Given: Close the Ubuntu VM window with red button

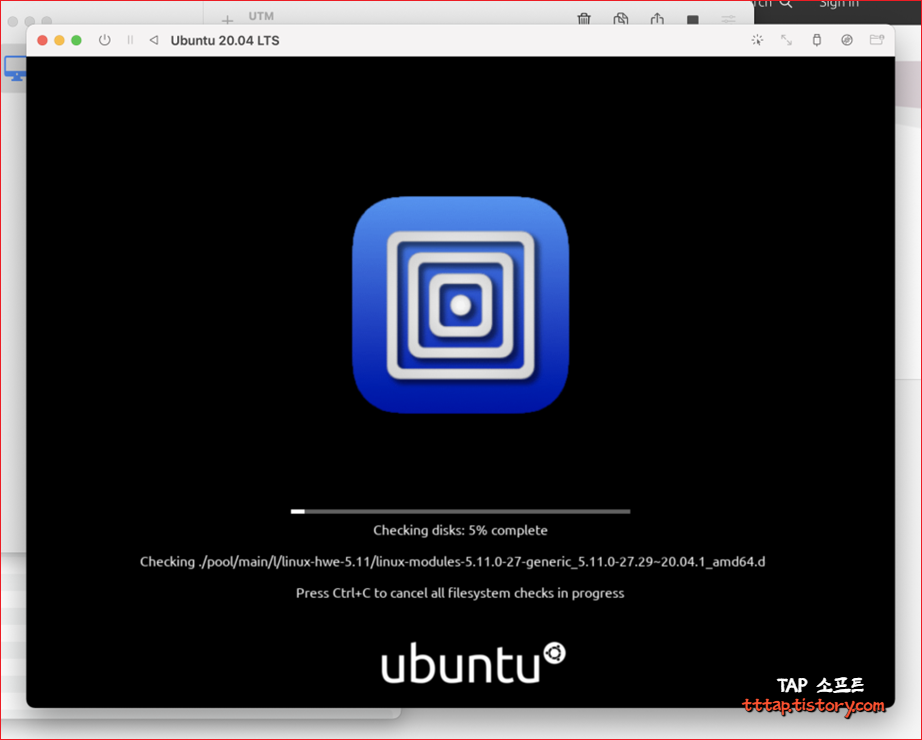Looking at the screenshot, I should pos(42,40).
